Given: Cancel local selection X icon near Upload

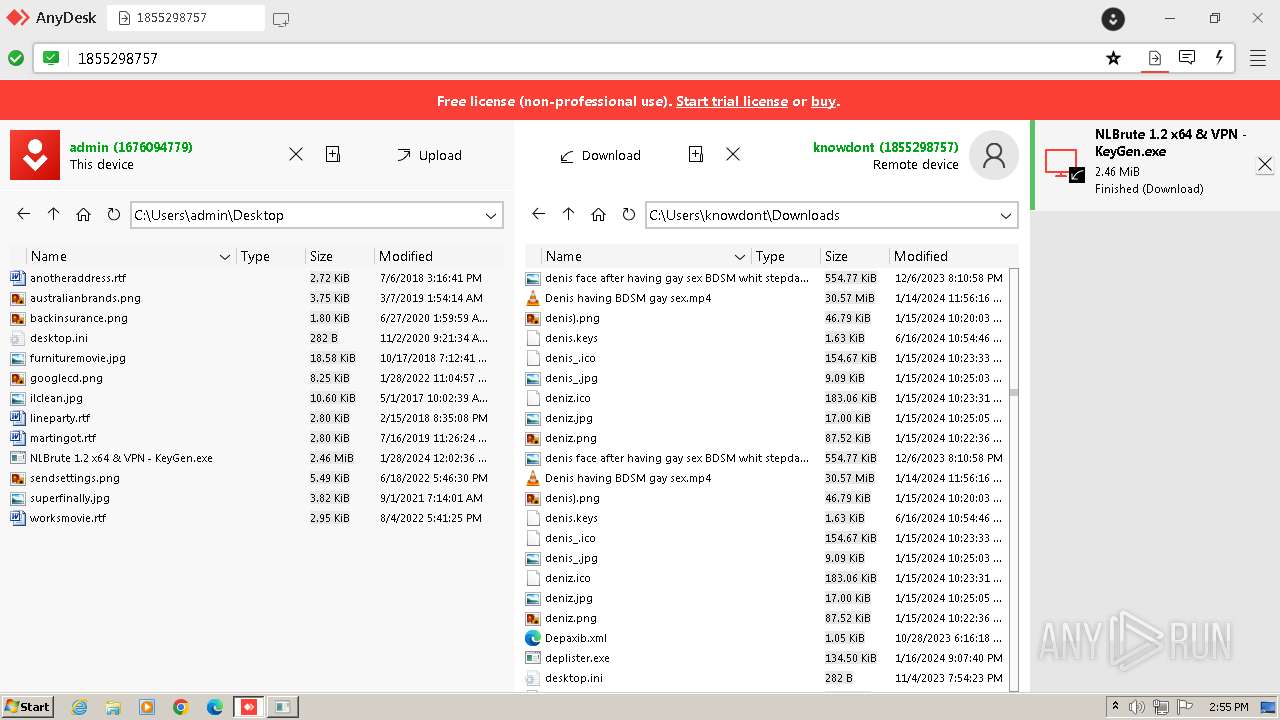Looking at the screenshot, I should 296,154.
